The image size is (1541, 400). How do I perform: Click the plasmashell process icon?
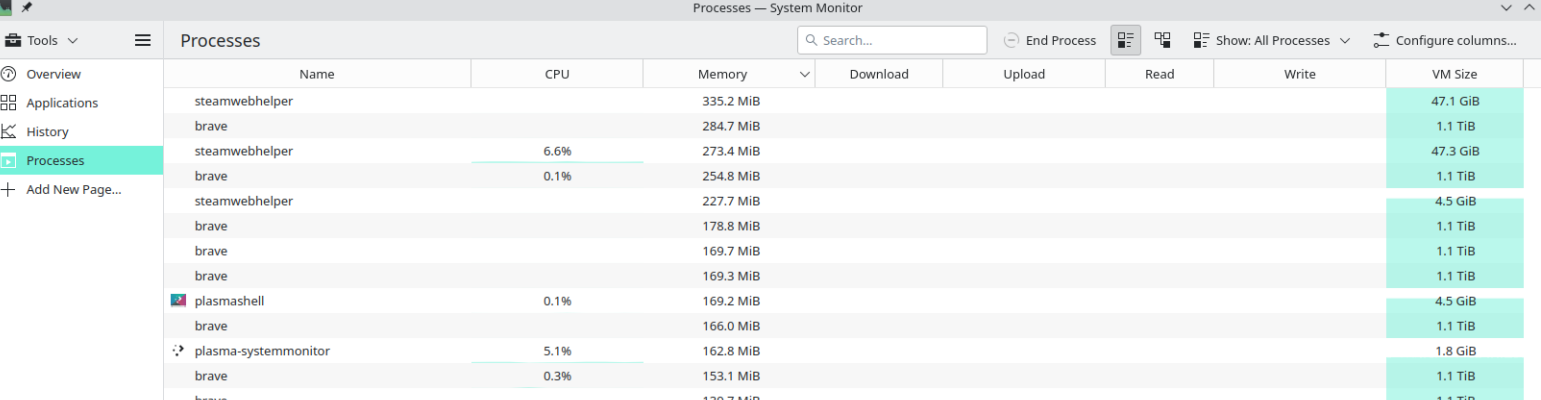(x=178, y=301)
